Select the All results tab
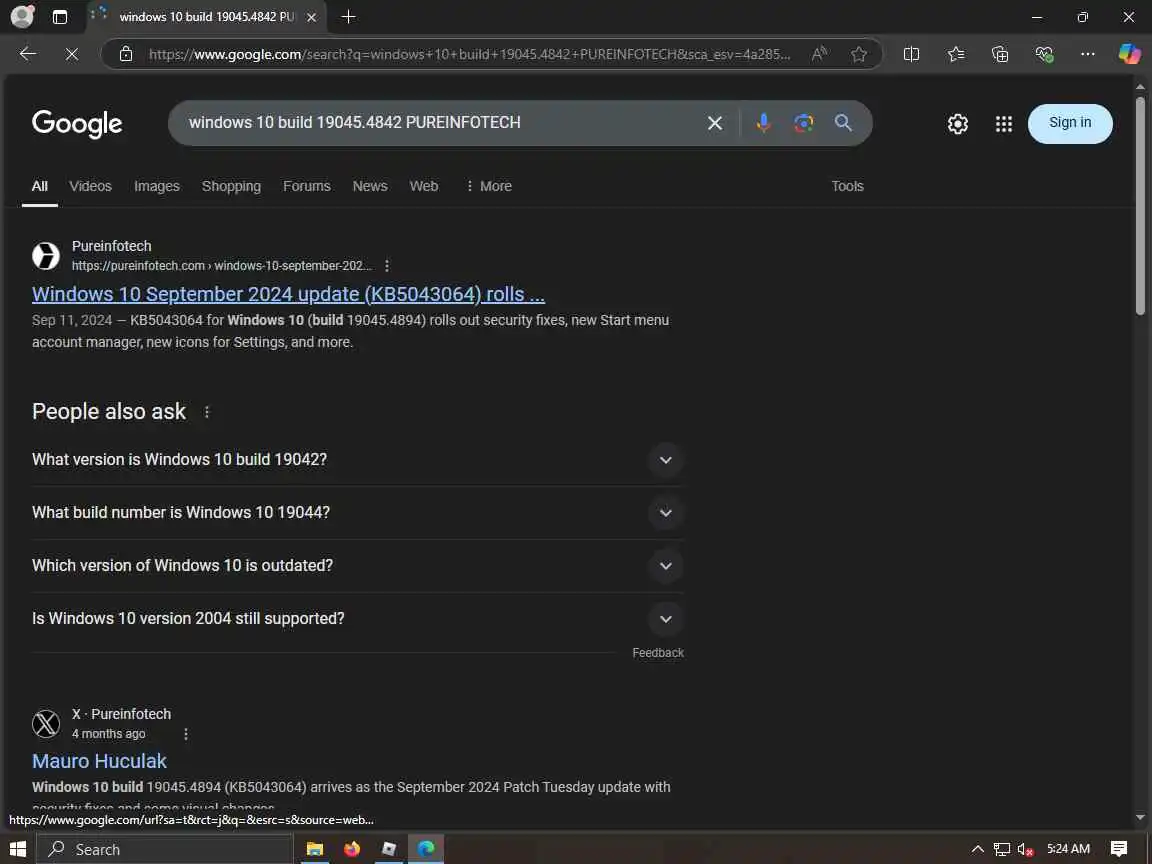This screenshot has height=864, width=1152. pos(40,187)
